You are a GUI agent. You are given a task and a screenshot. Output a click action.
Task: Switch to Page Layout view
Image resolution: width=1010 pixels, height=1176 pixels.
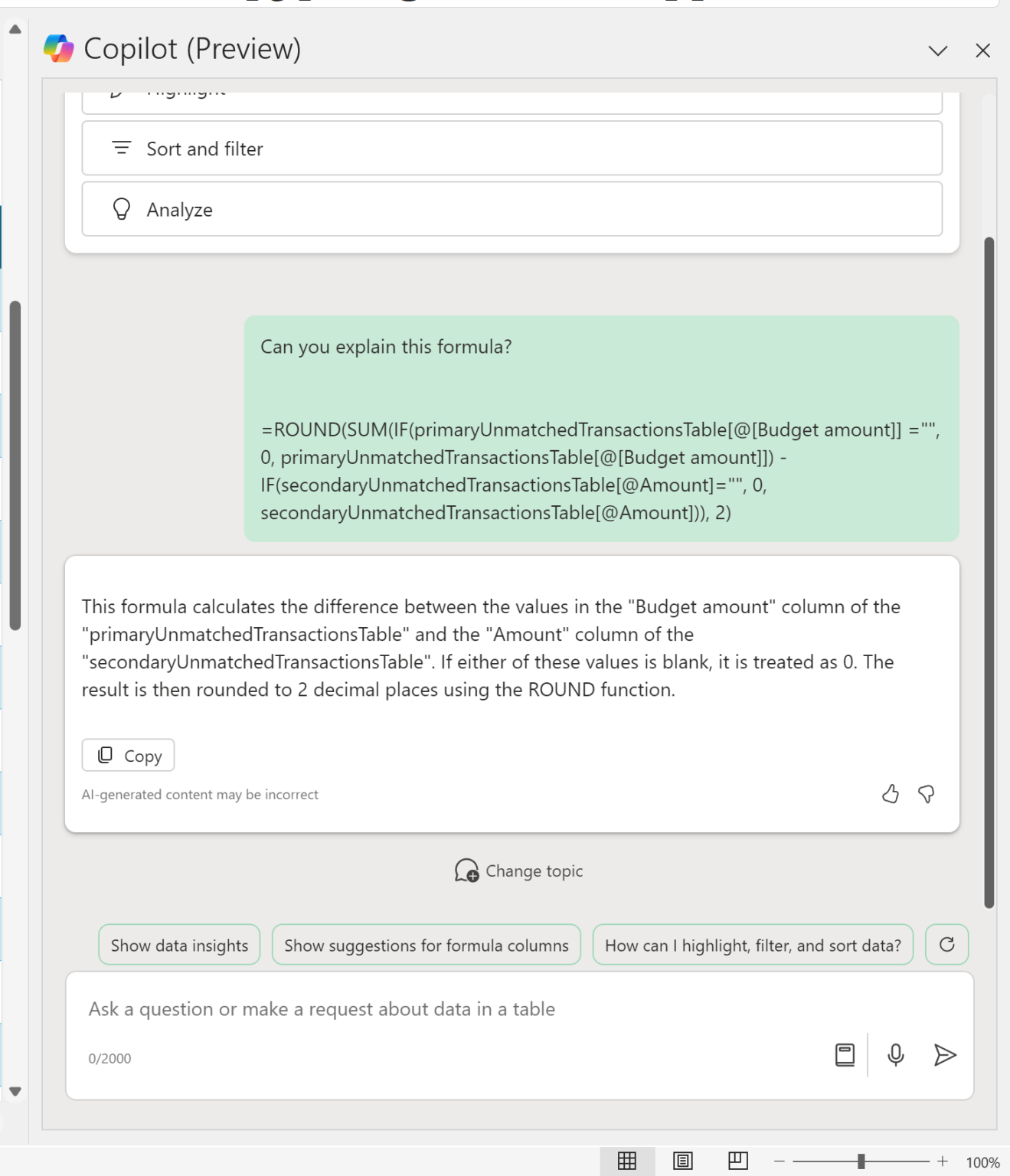tap(682, 1161)
